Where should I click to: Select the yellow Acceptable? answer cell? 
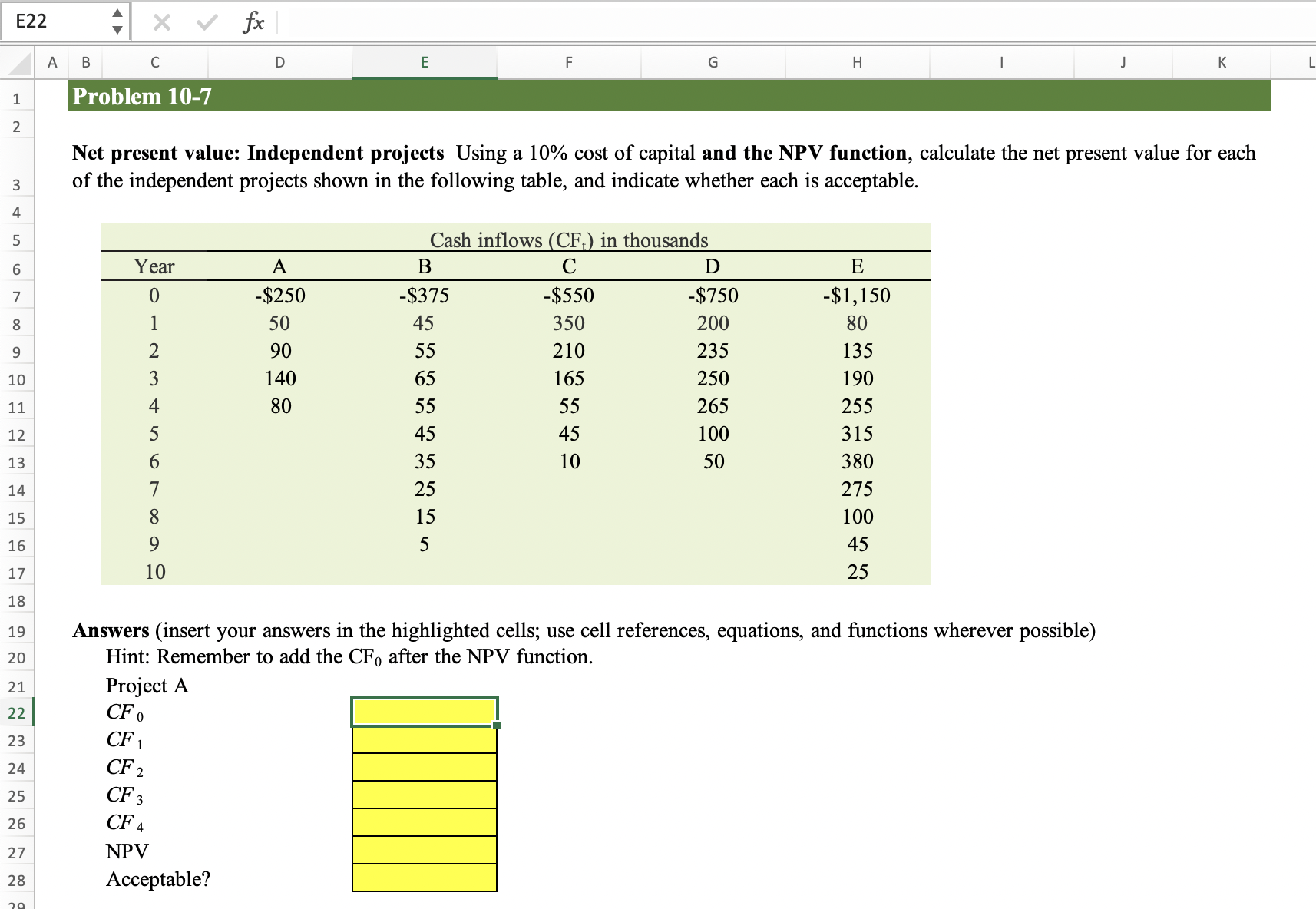[x=424, y=878]
